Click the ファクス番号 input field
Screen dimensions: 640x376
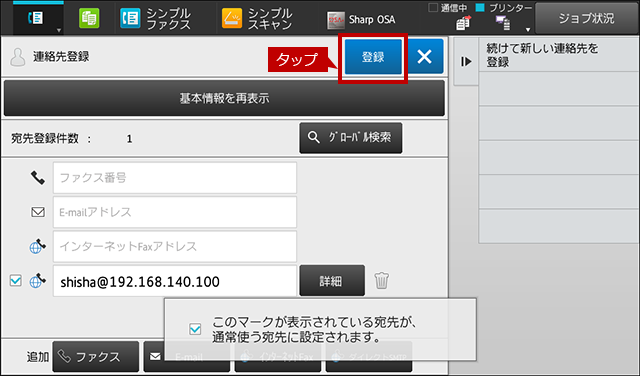point(175,178)
